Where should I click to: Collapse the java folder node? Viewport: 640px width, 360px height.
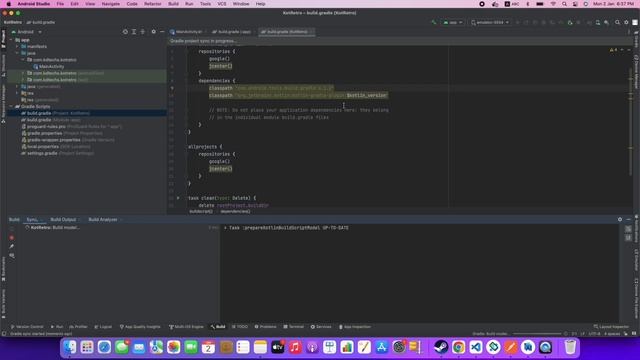[x=17, y=53]
